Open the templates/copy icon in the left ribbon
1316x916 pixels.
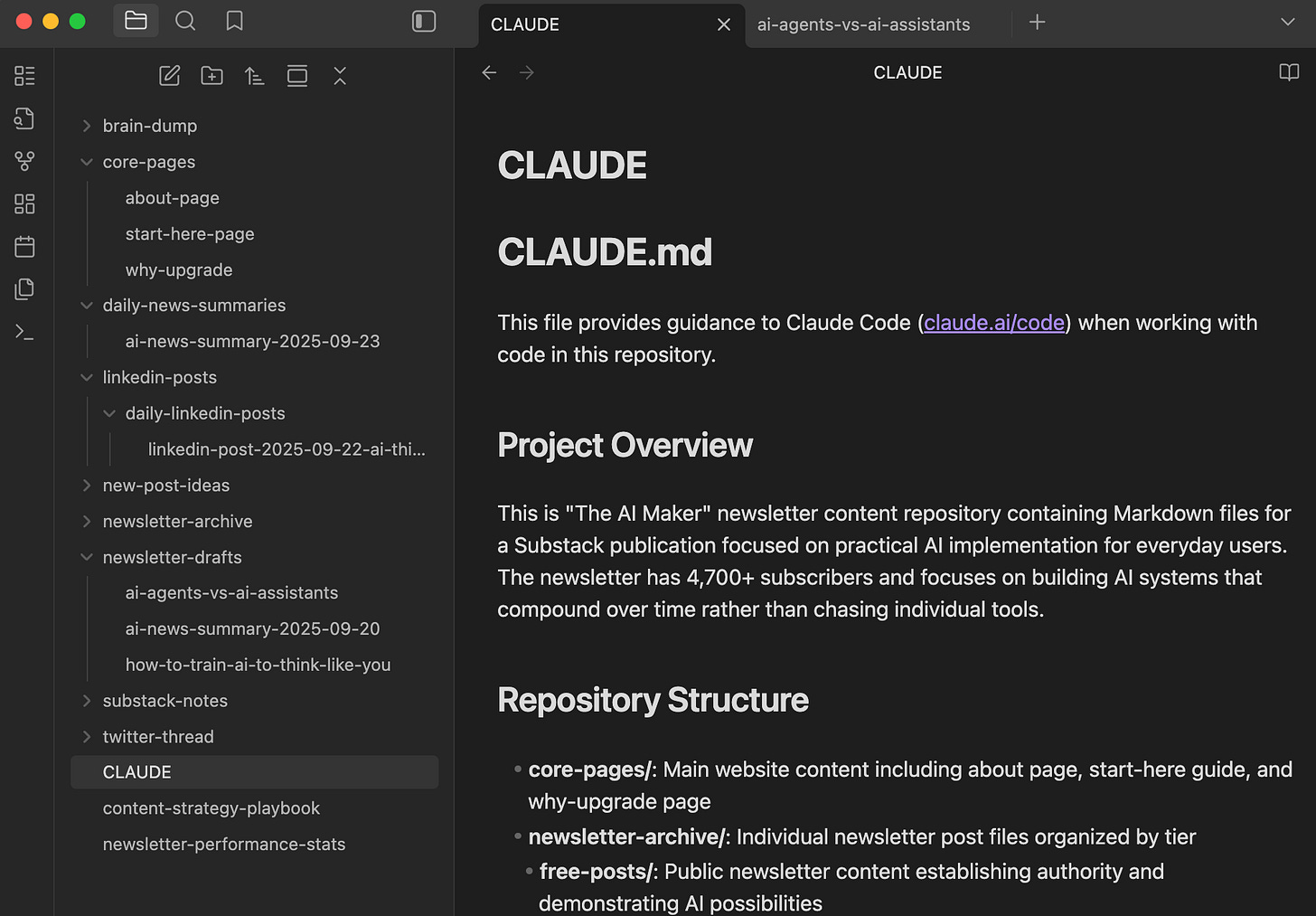click(x=24, y=288)
